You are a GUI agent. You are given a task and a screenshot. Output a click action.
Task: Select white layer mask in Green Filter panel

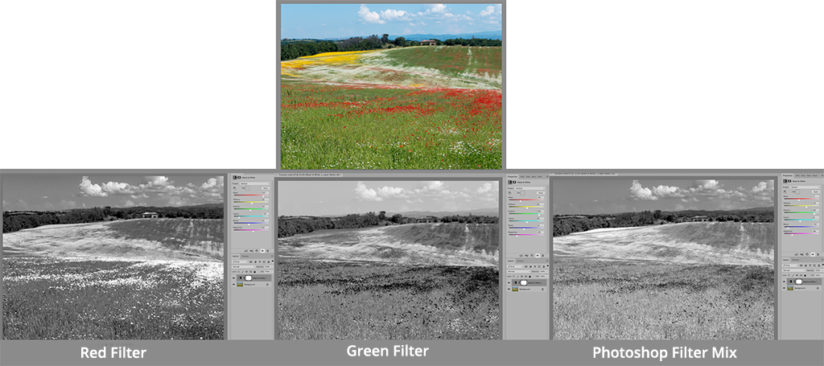(523, 282)
